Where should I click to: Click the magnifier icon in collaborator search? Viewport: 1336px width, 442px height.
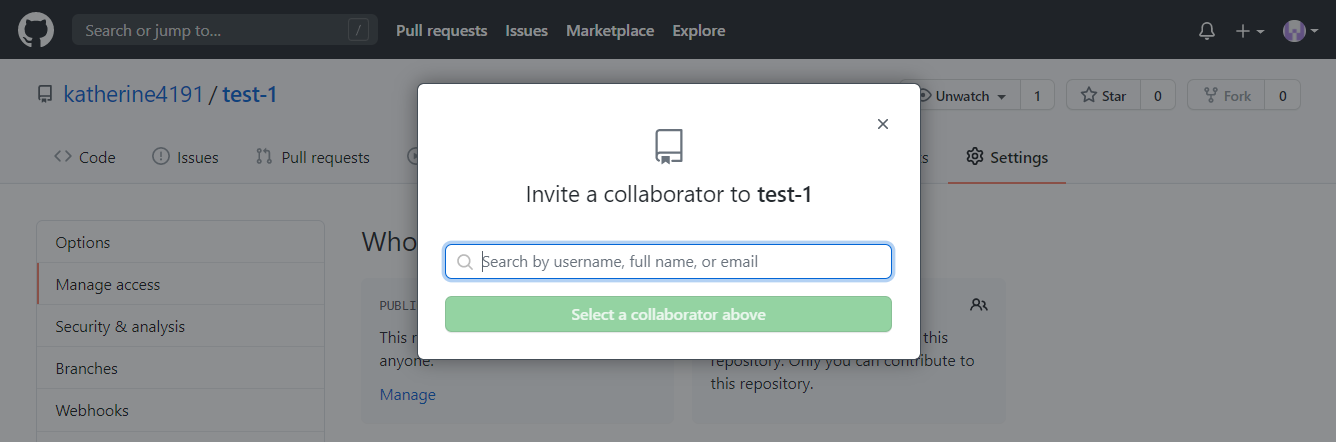[x=465, y=262]
